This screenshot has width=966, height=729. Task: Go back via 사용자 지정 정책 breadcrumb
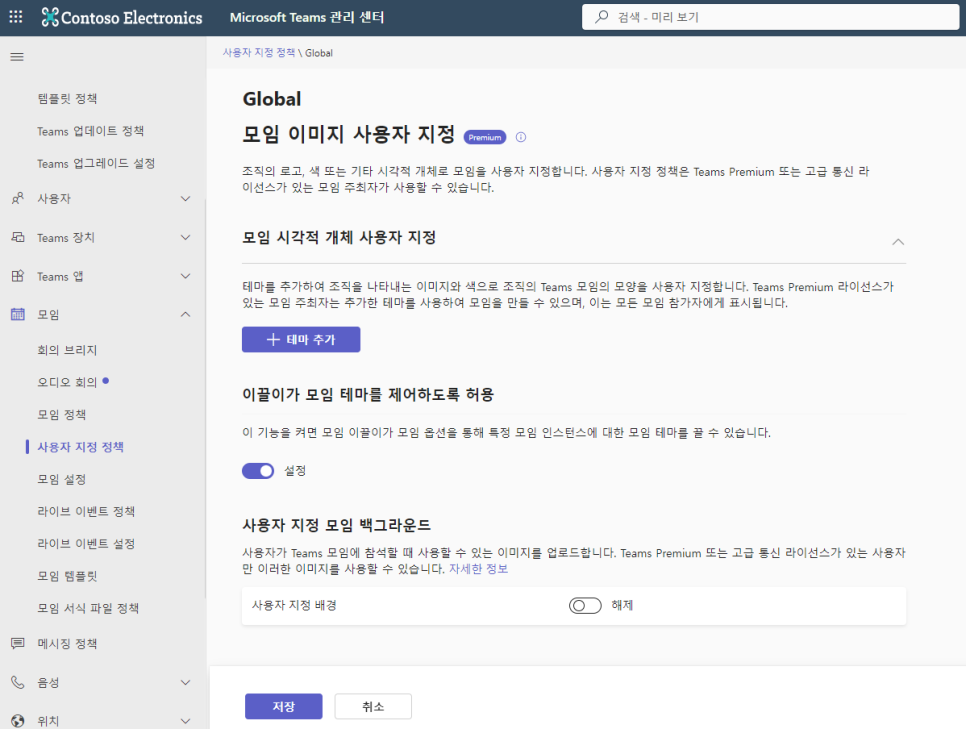(x=259, y=53)
